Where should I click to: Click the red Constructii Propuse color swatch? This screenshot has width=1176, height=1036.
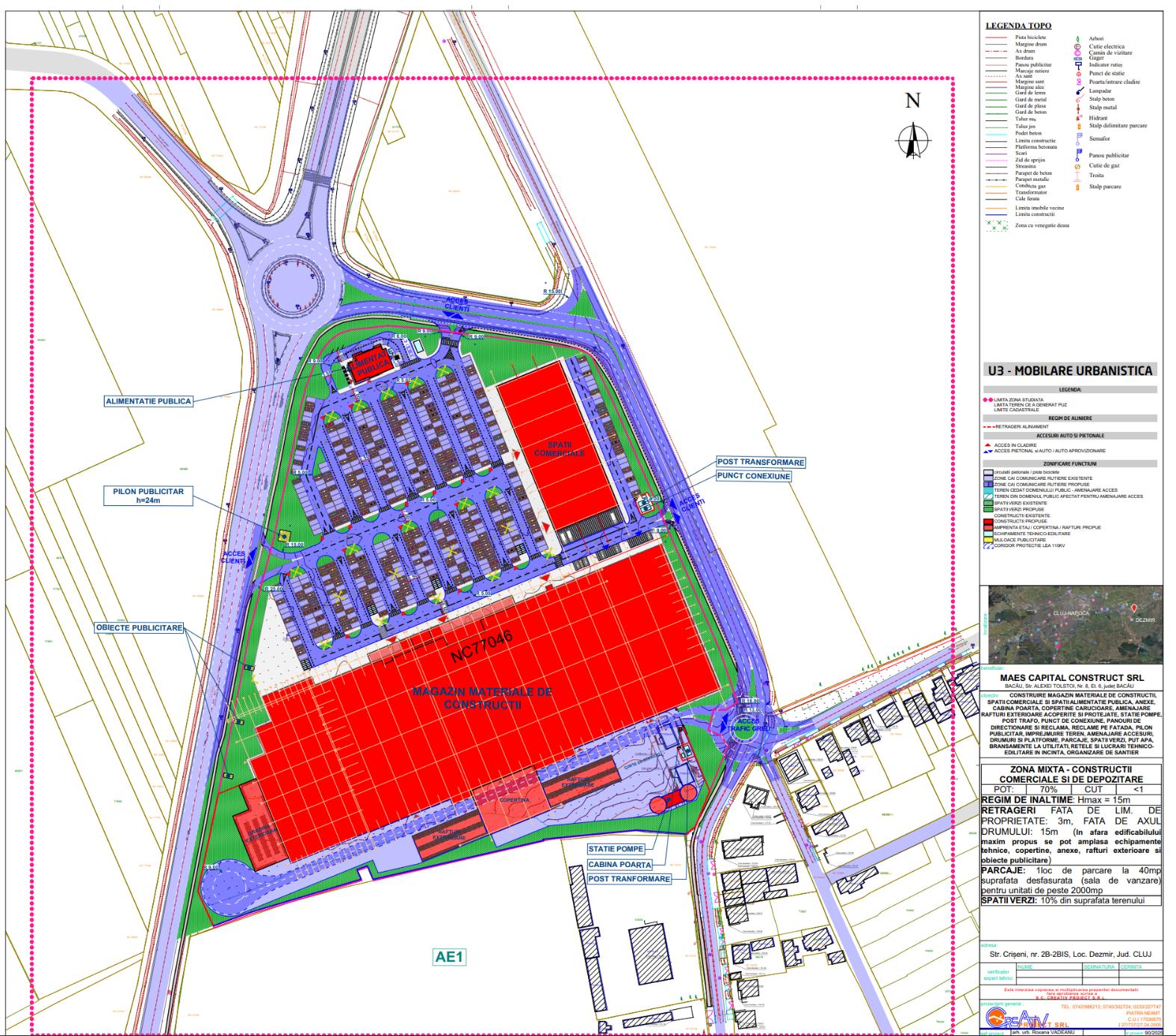pyautogui.click(x=988, y=521)
